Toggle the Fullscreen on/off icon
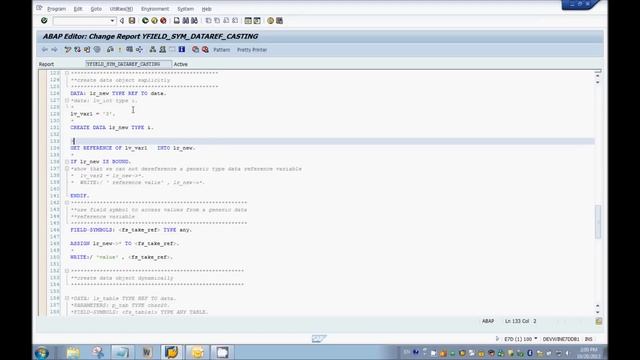640x360 pixels. pos(172,49)
